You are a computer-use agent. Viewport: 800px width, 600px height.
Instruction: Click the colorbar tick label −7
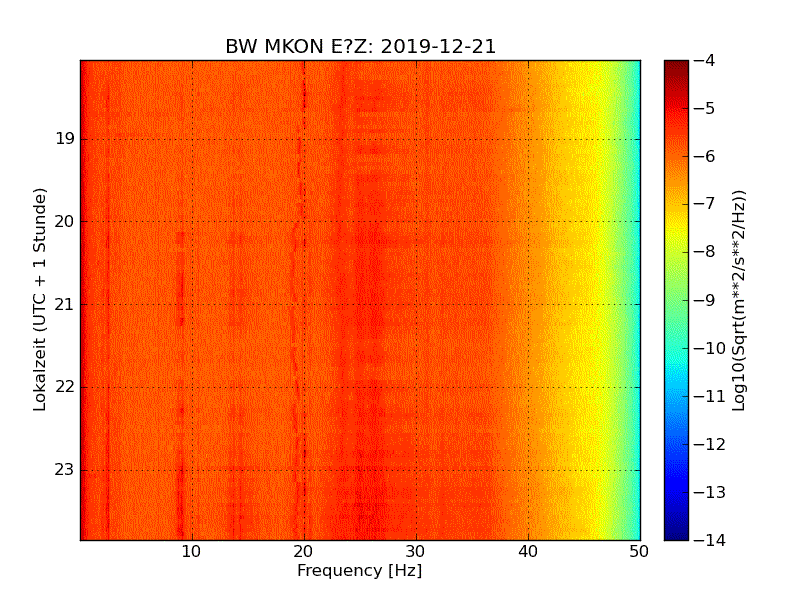tap(705, 204)
